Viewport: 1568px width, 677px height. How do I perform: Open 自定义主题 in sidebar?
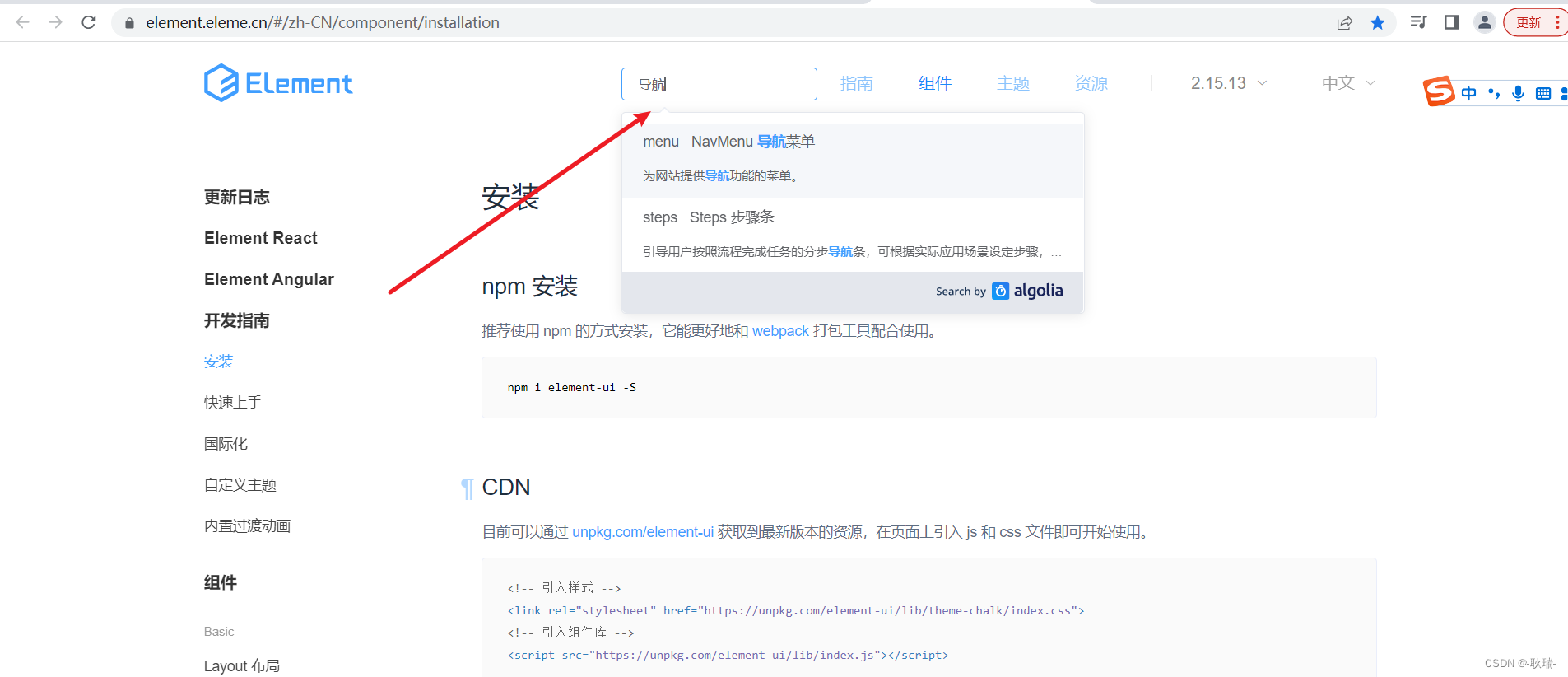(240, 485)
